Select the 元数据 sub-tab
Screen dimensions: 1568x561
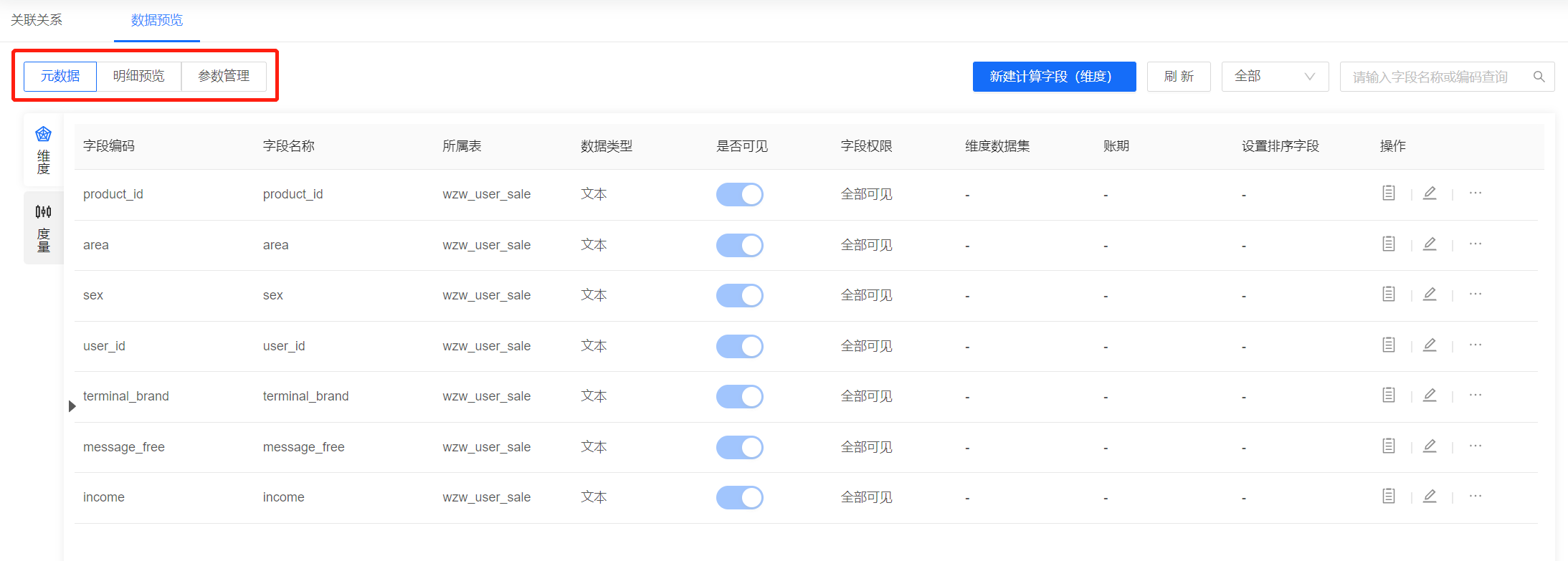coord(60,76)
